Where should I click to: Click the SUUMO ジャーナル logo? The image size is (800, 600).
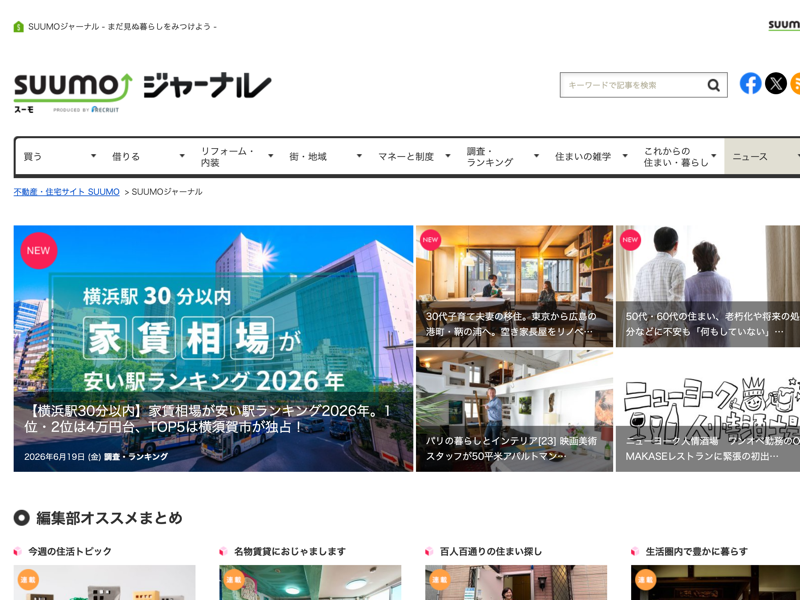tap(142, 93)
